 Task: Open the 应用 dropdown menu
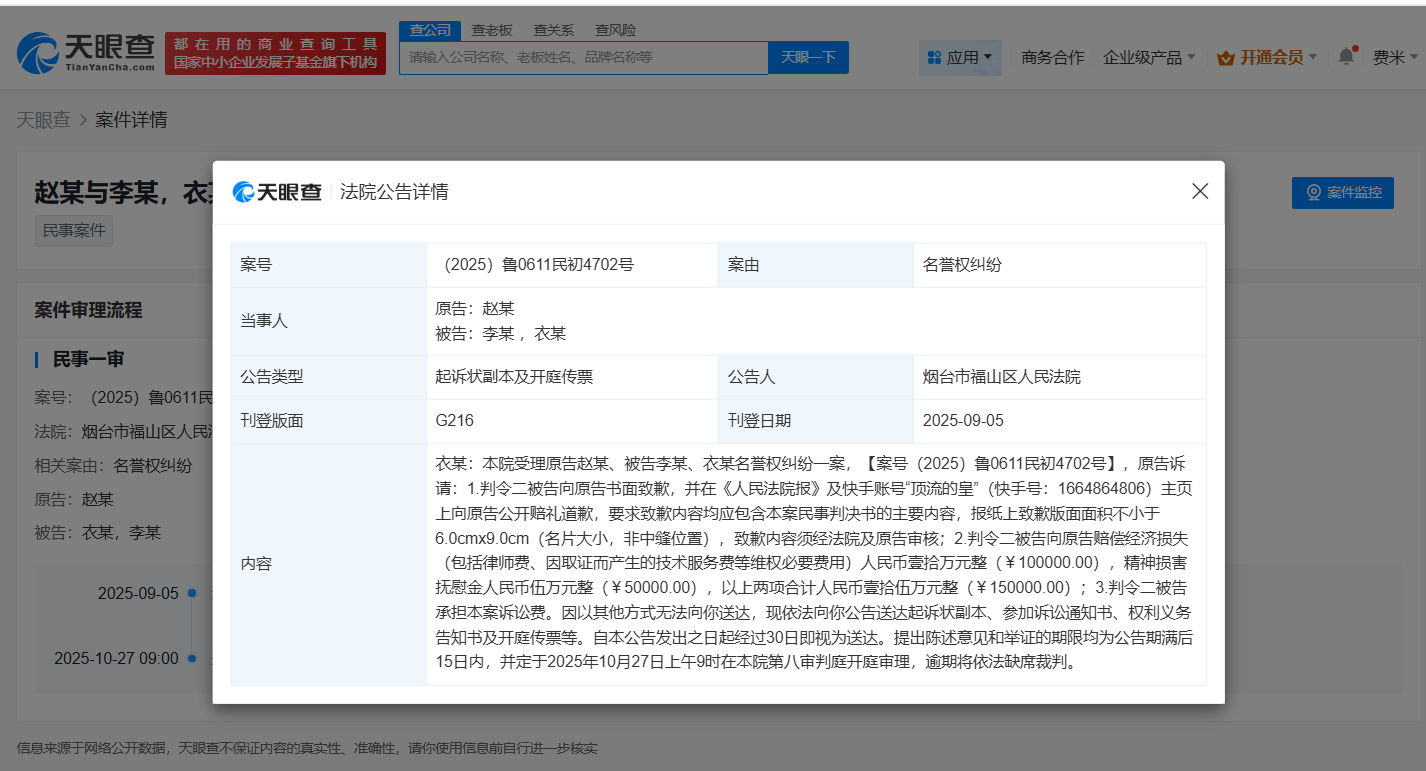coord(961,58)
